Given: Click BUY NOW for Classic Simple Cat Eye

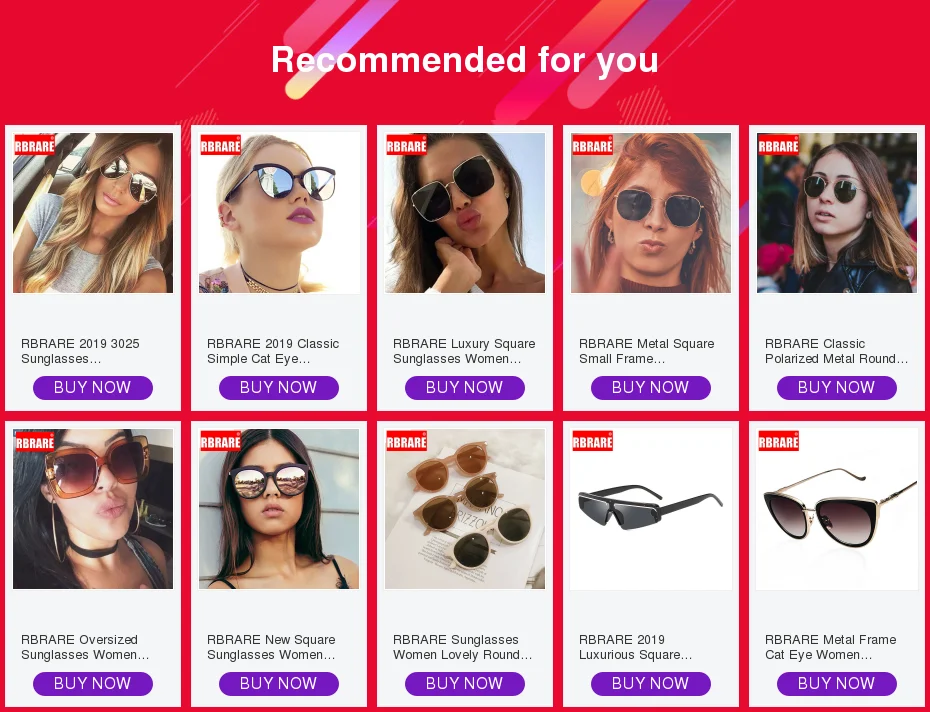Looking at the screenshot, I should pos(279,387).
